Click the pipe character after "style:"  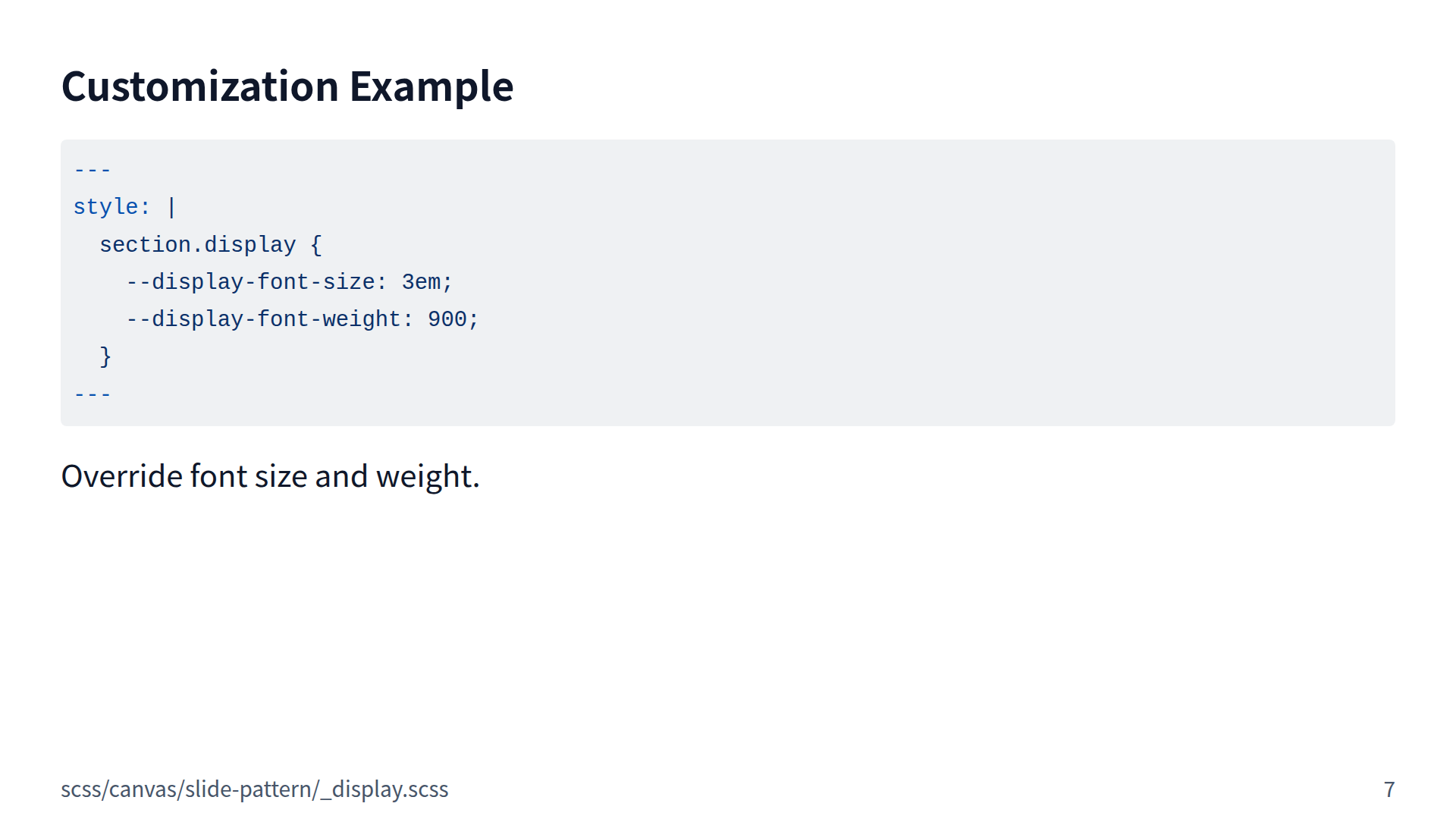171,207
